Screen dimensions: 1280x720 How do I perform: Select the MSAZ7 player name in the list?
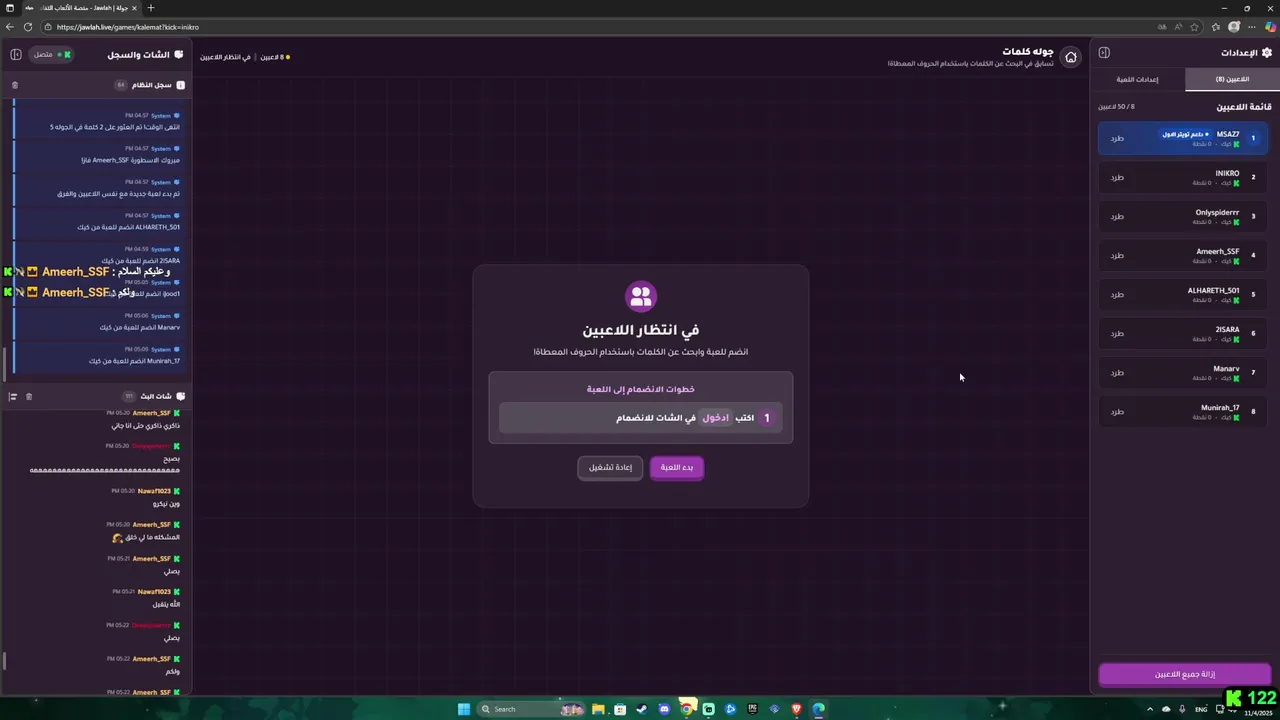(x=1228, y=134)
